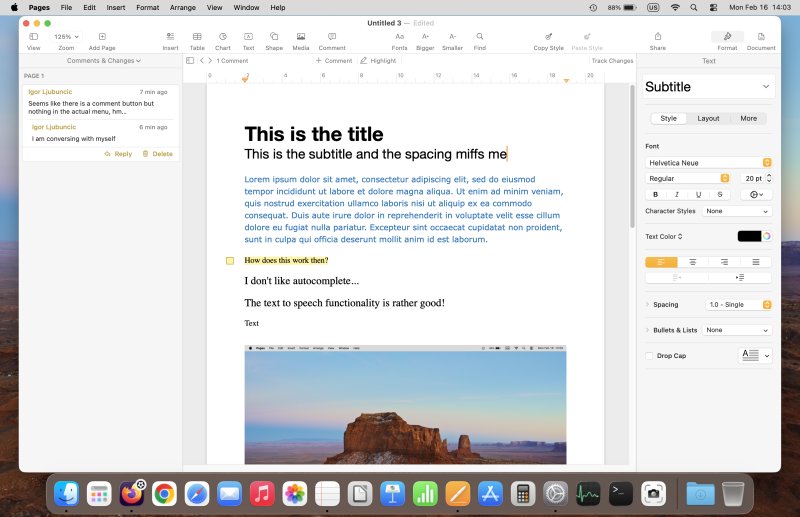Image resolution: width=800 pixels, height=517 pixels.
Task: Insert a Shape from the toolbar
Action: tap(273, 37)
